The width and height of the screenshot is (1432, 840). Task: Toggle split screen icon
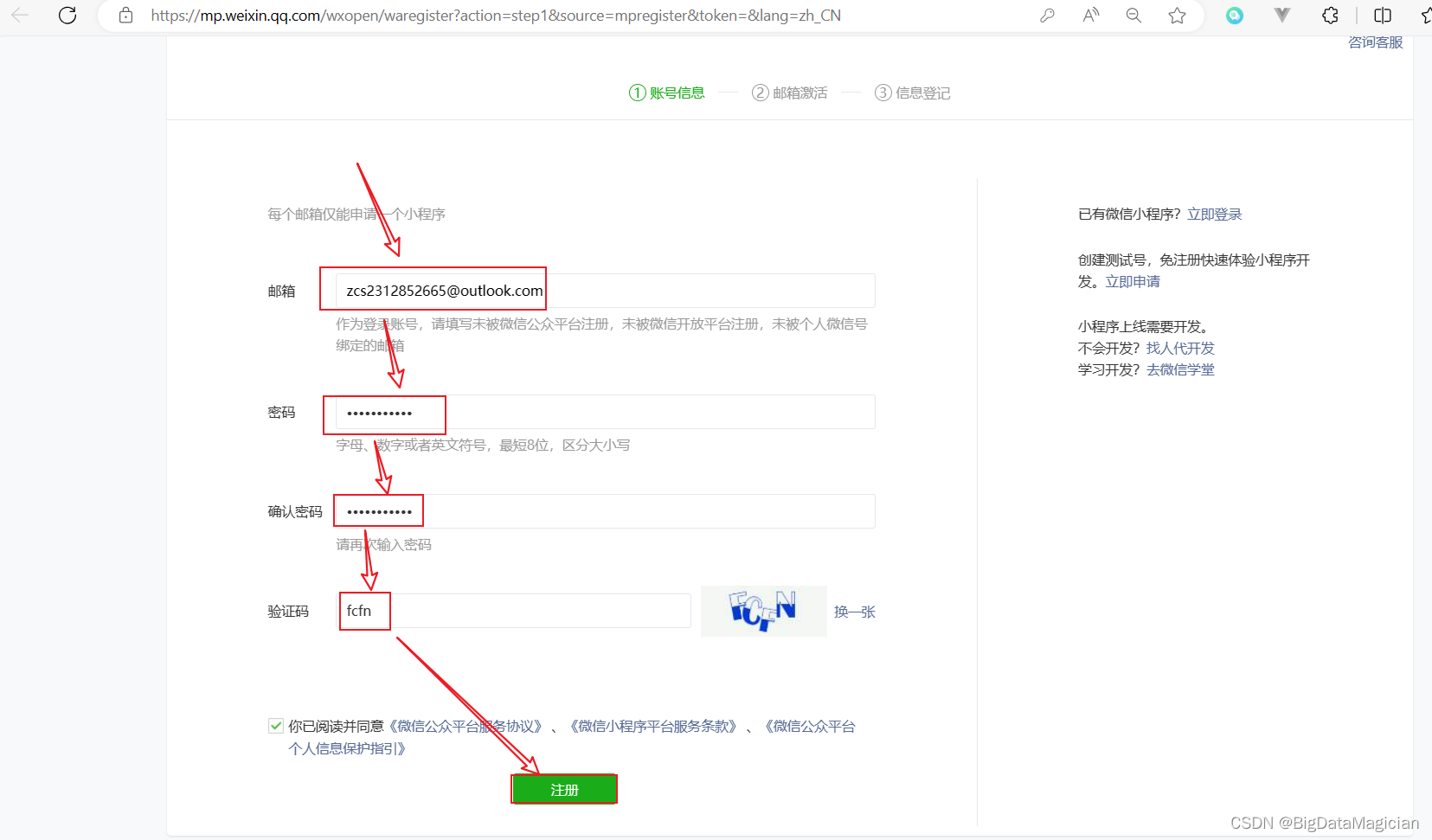point(1383,15)
